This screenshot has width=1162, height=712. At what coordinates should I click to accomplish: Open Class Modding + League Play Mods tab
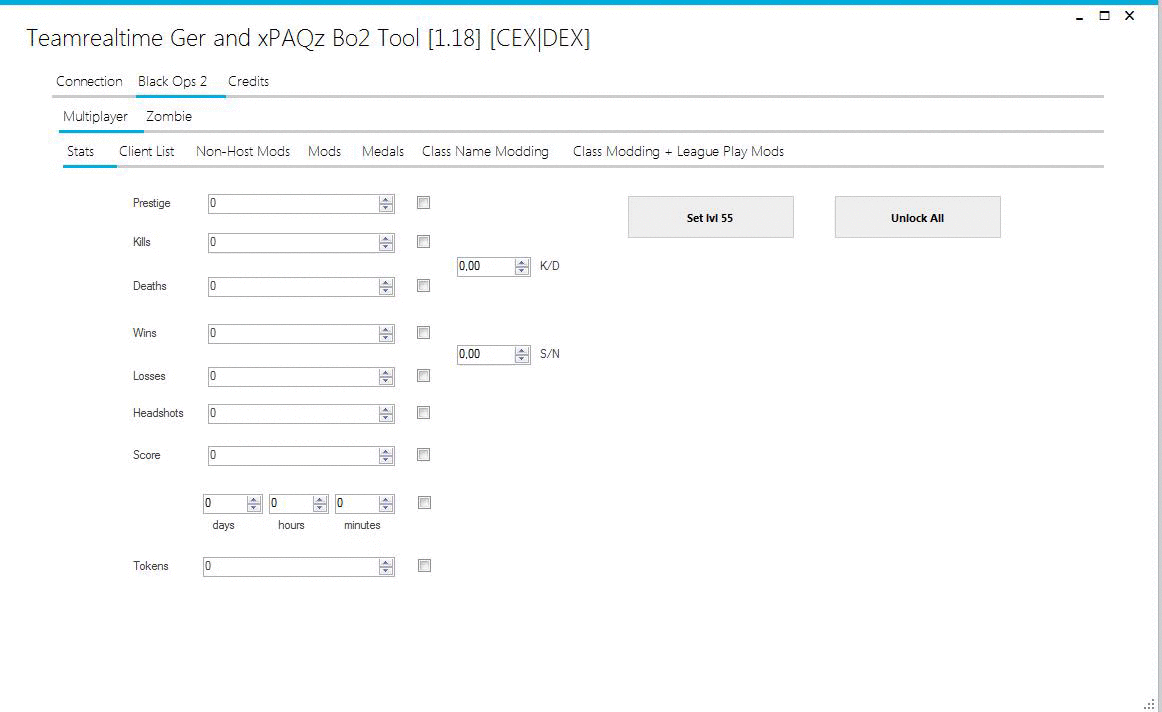point(678,151)
